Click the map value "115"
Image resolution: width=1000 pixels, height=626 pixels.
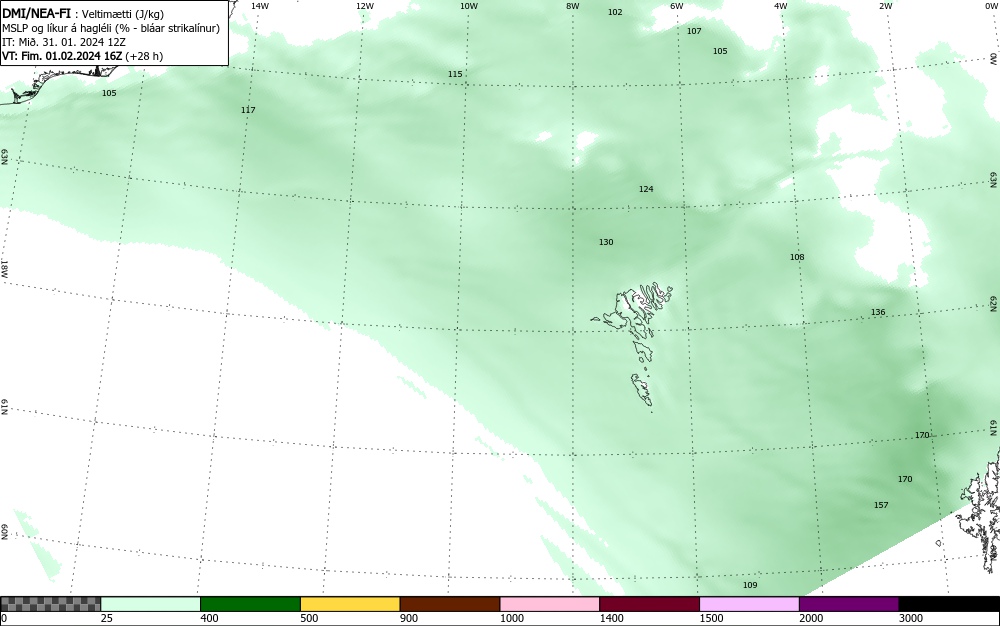[455, 75]
